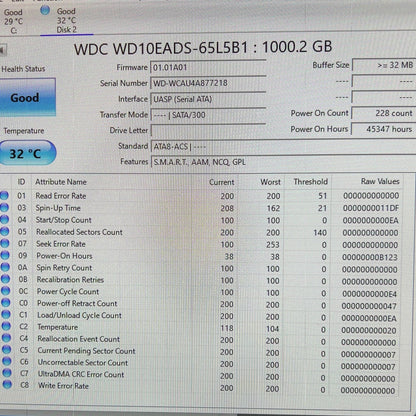Click status circle for Uncorrectable Sector Count
Image resolution: width=416 pixels, height=416 pixels.
coord(7,361)
